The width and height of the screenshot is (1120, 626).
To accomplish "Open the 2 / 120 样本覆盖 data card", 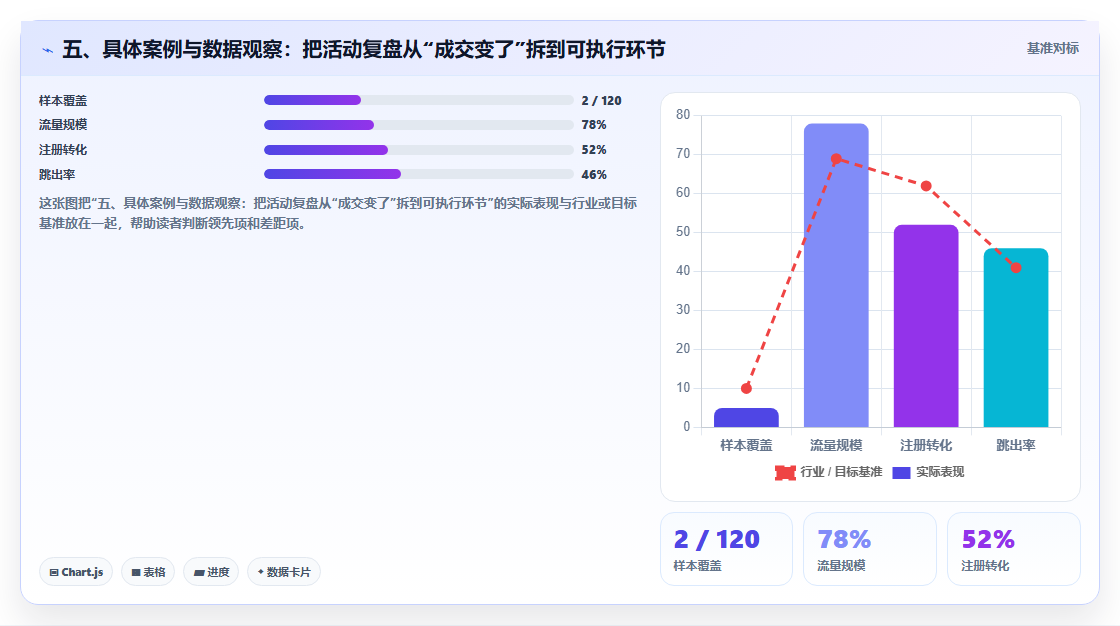I will pos(726,549).
